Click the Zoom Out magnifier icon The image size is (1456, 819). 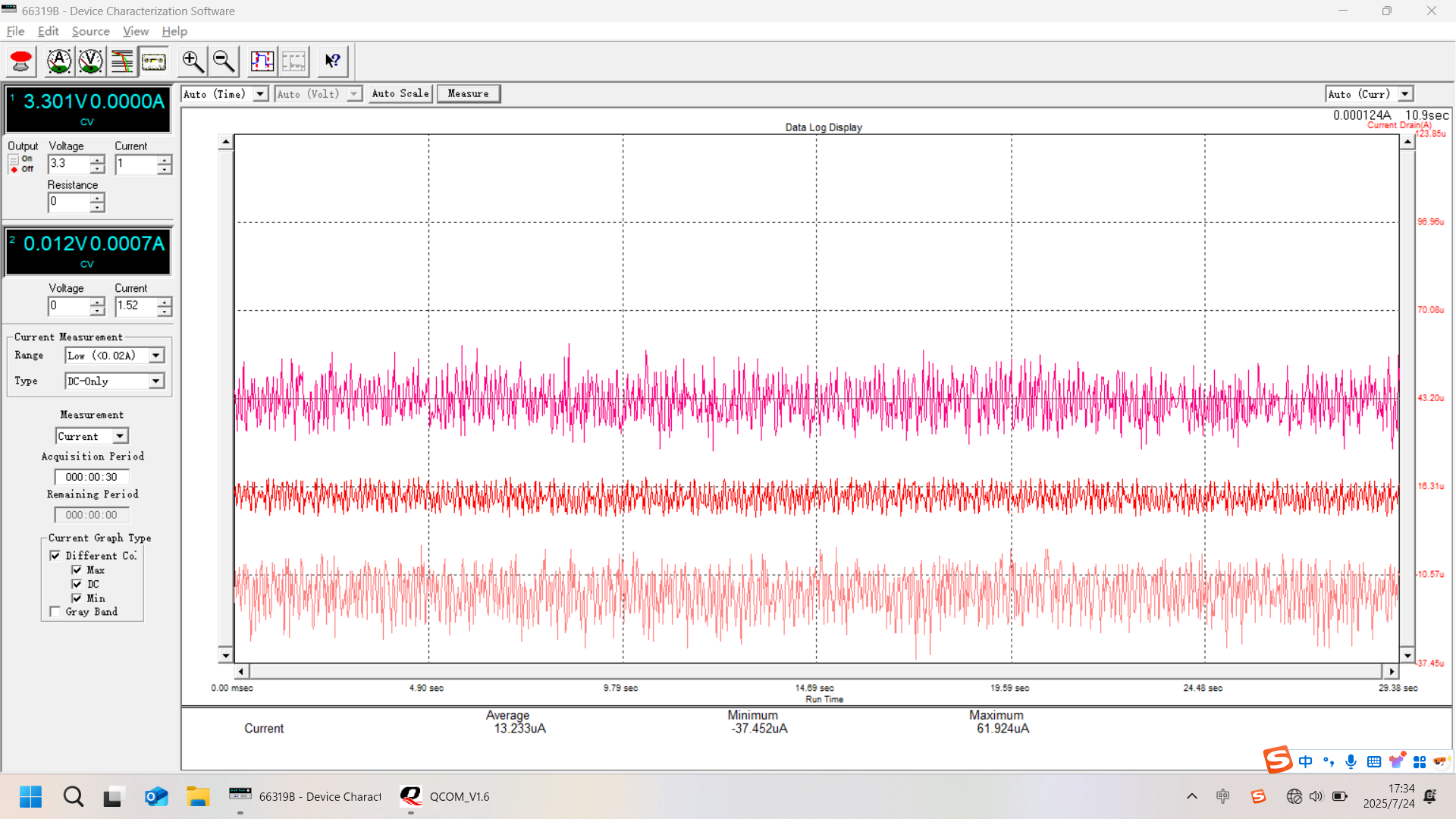coord(223,61)
